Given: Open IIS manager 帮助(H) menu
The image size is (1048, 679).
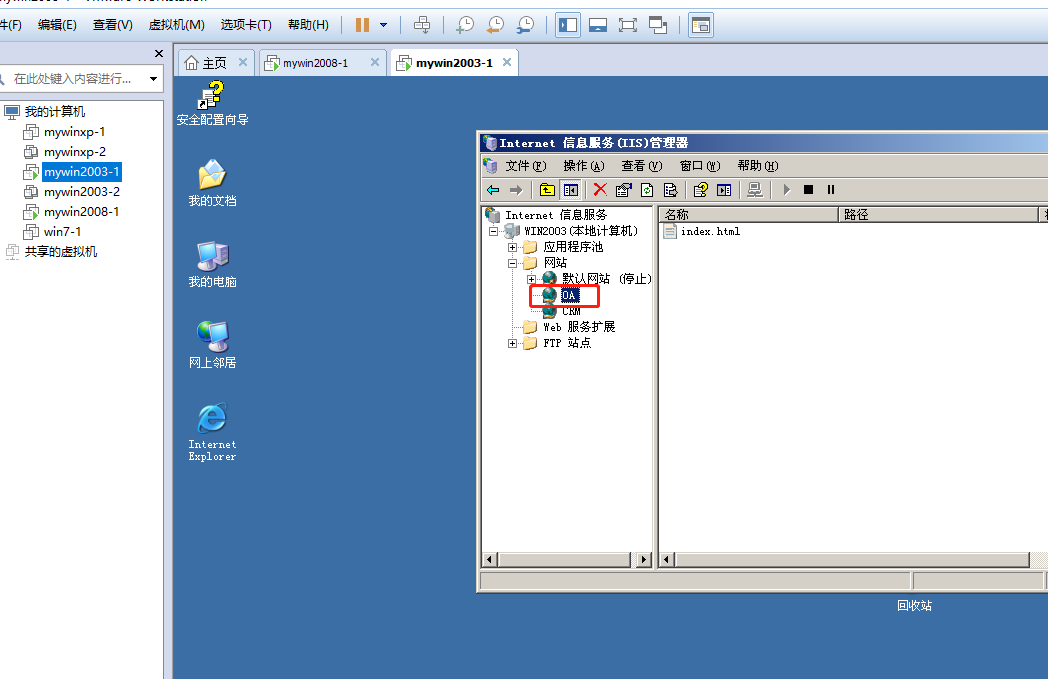Looking at the screenshot, I should pyautogui.click(x=758, y=166).
